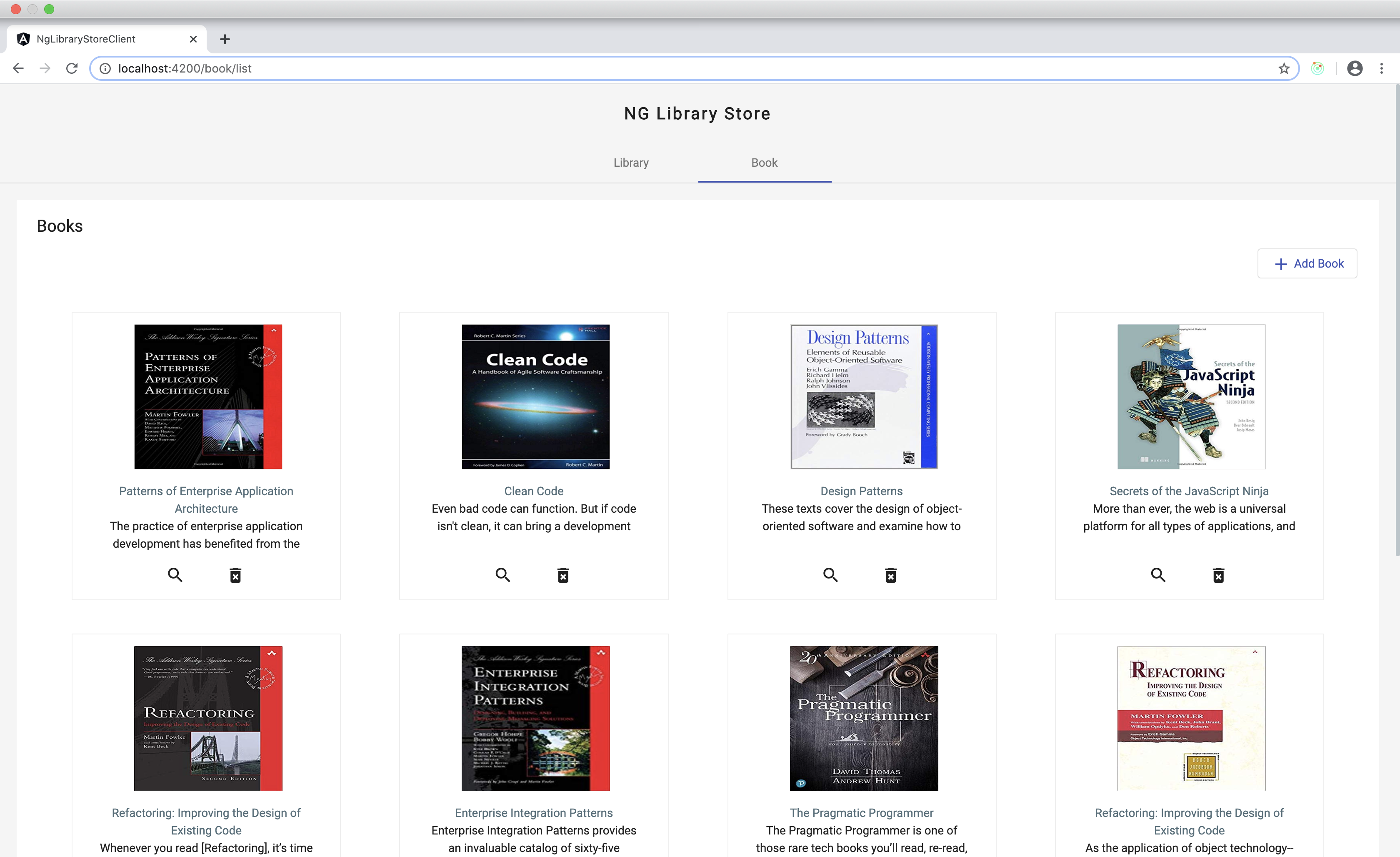The image size is (1400, 857).
Task: Click Enterprise Integration Patterns cover image
Action: coord(535,718)
